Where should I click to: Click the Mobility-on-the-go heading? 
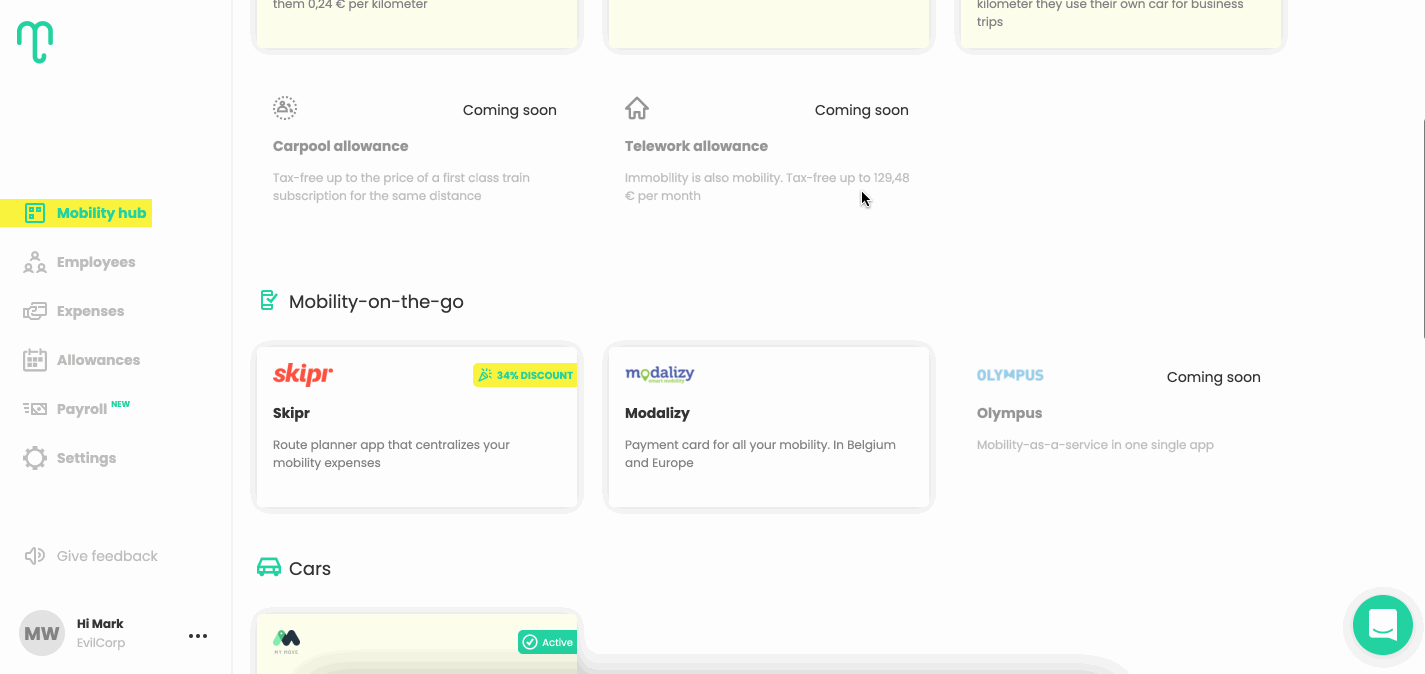(x=376, y=301)
